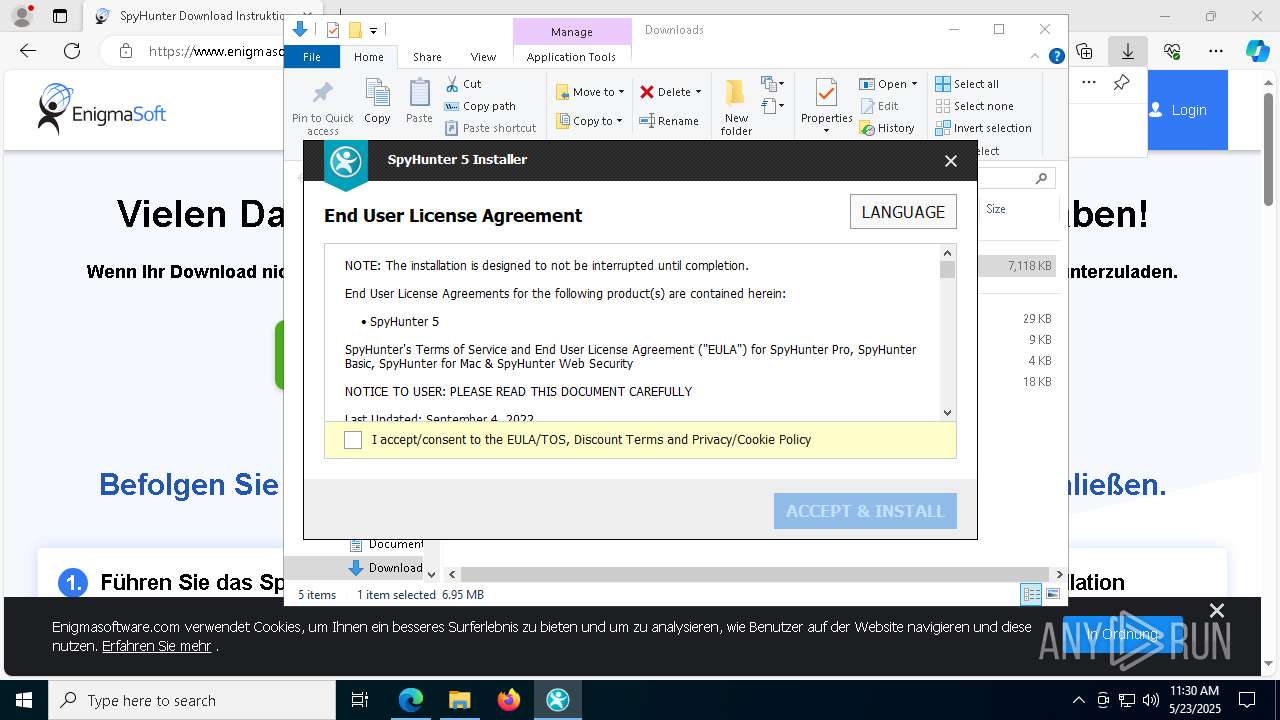Expand Quick Access Toolbar customize dropdown
Viewport: 1280px width, 720px height.
point(373,31)
